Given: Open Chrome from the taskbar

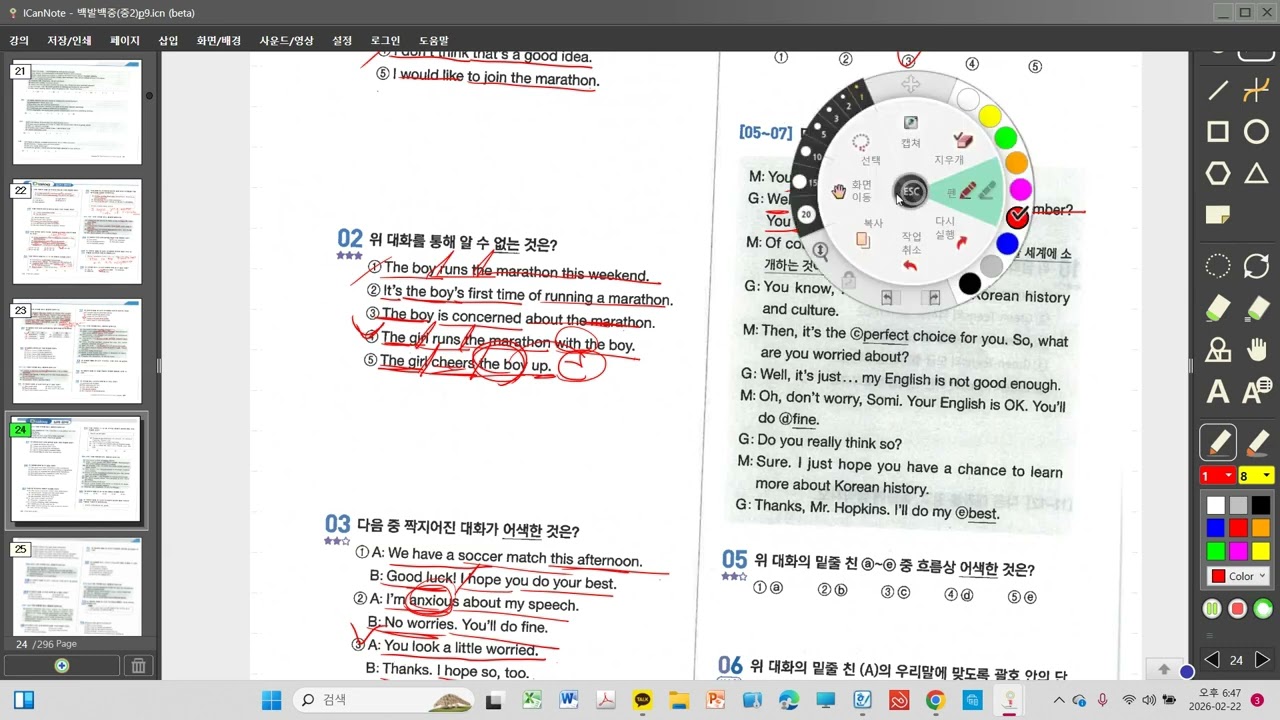Looking at the screenshot, I should coord(934,700).
